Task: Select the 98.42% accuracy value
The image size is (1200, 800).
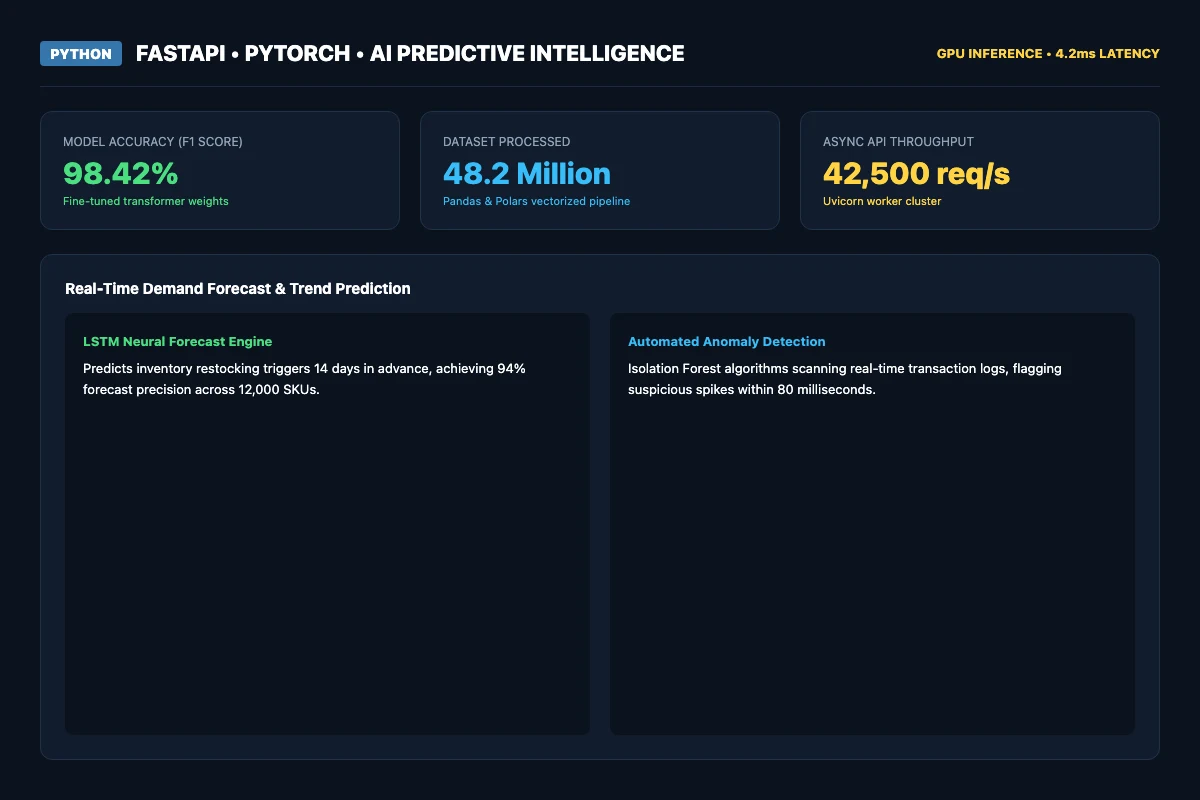Action: (x=121, y=173)
